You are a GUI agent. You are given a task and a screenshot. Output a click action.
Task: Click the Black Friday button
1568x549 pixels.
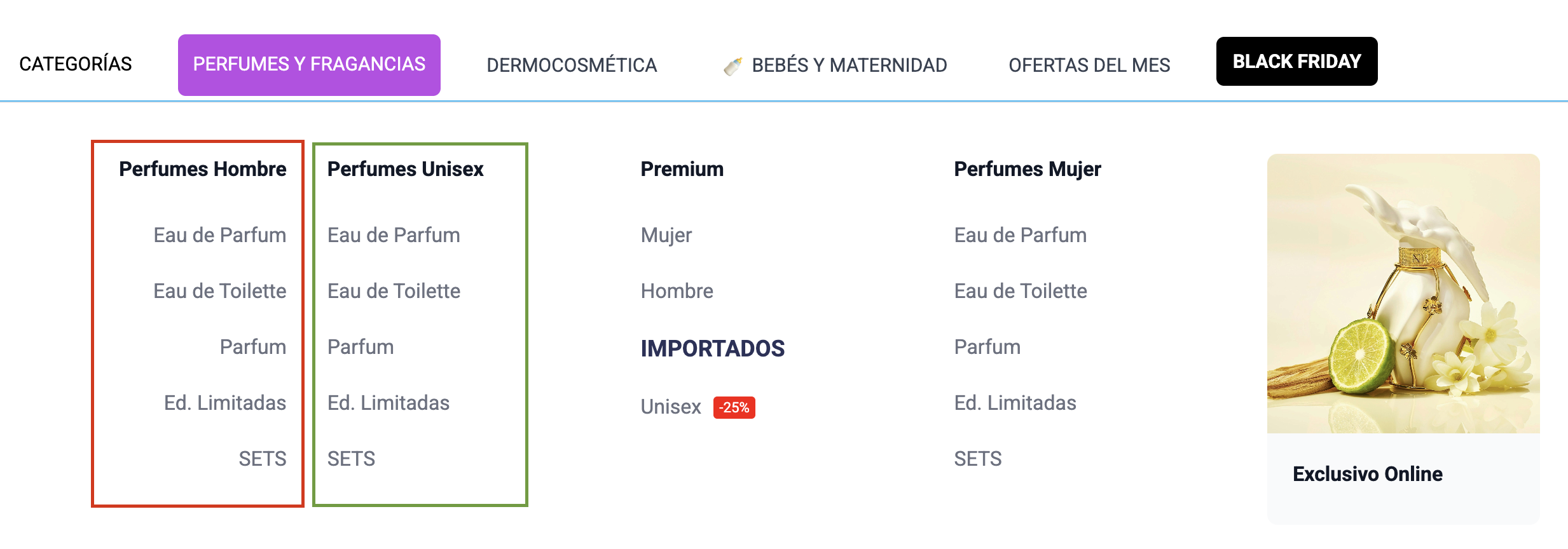1296,62
